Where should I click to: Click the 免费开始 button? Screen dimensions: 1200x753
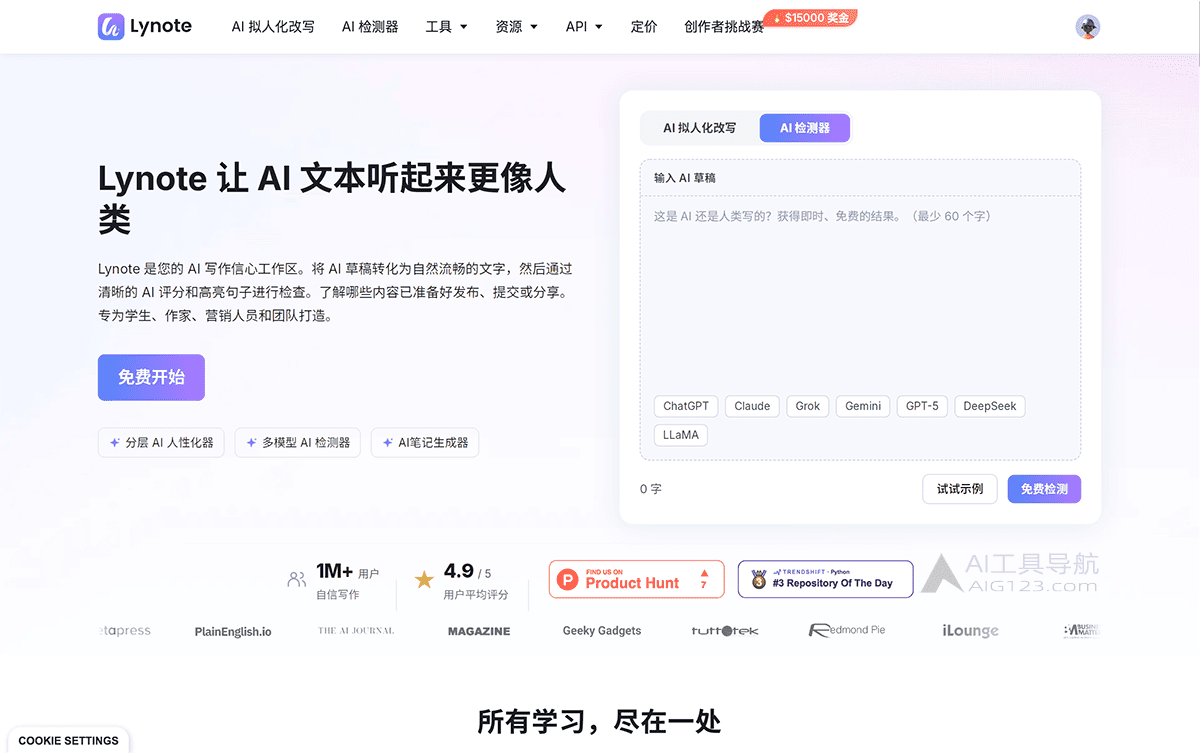(151, 377)
